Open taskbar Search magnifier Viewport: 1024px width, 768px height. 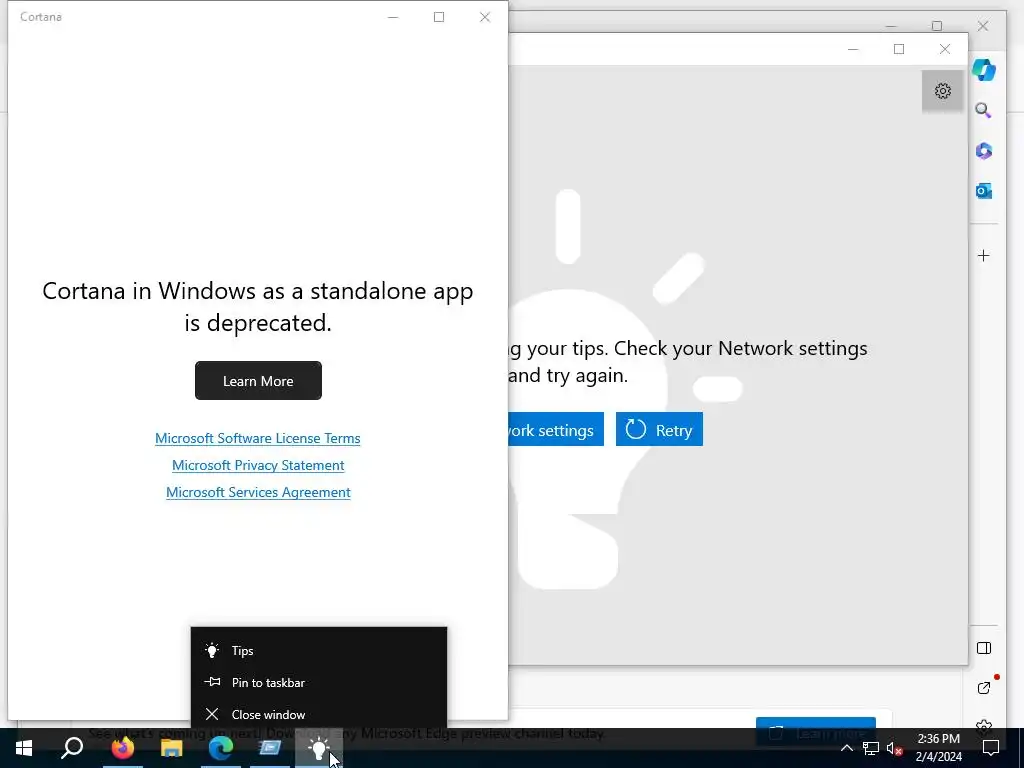point(72,748)
